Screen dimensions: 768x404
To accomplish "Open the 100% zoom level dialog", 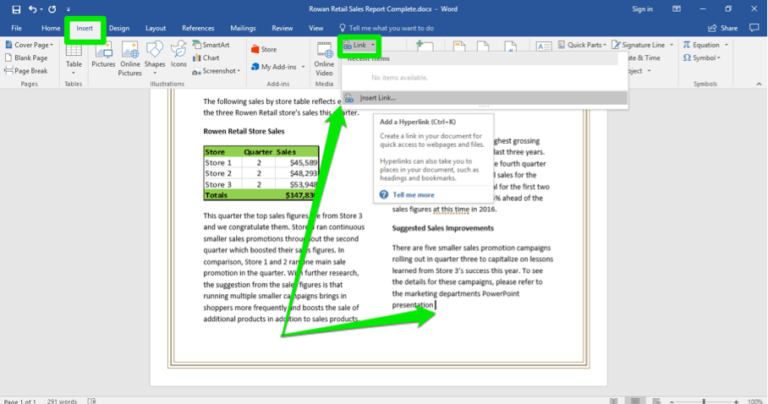I will (x=755, y=401).
